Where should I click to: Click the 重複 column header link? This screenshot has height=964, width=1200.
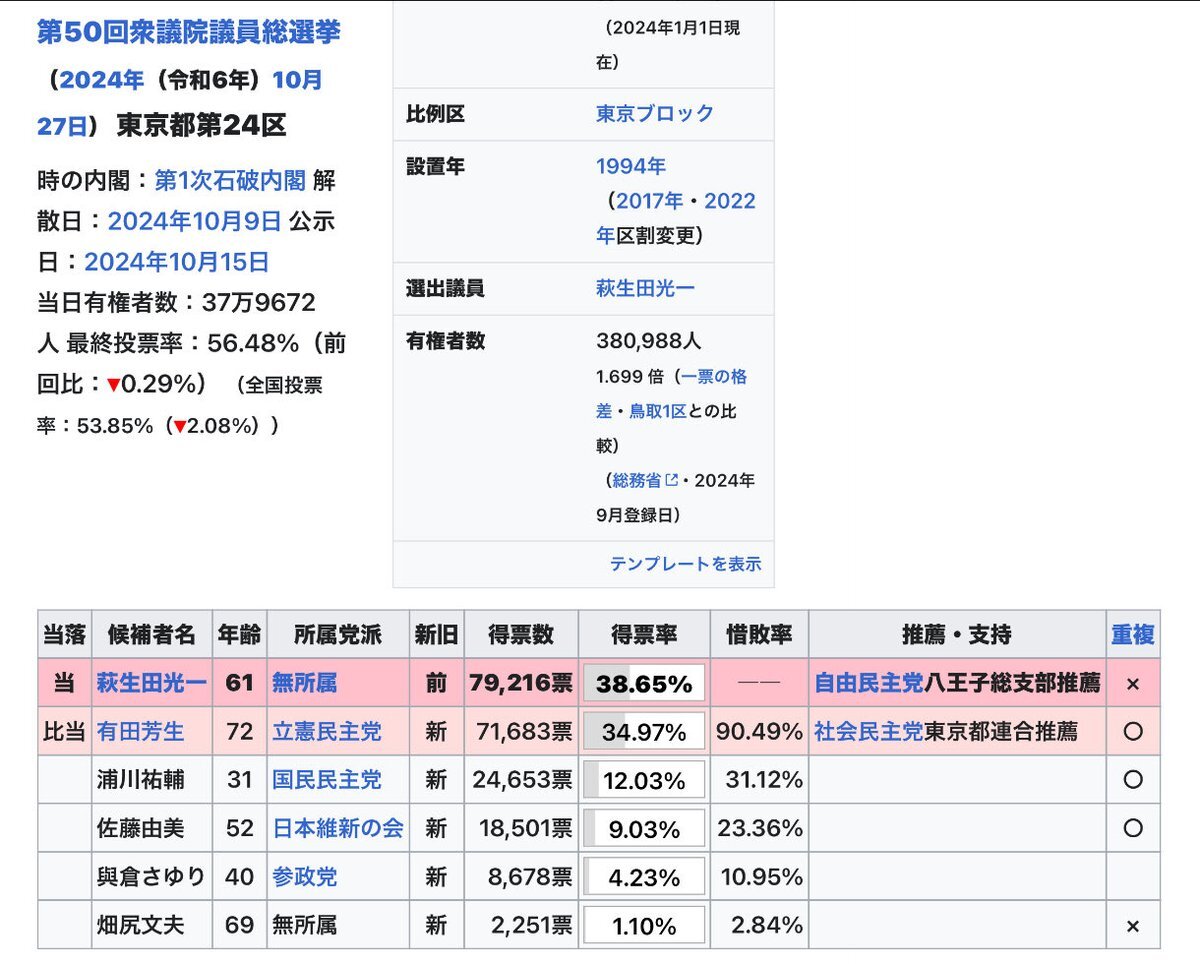pos(1132,634)
